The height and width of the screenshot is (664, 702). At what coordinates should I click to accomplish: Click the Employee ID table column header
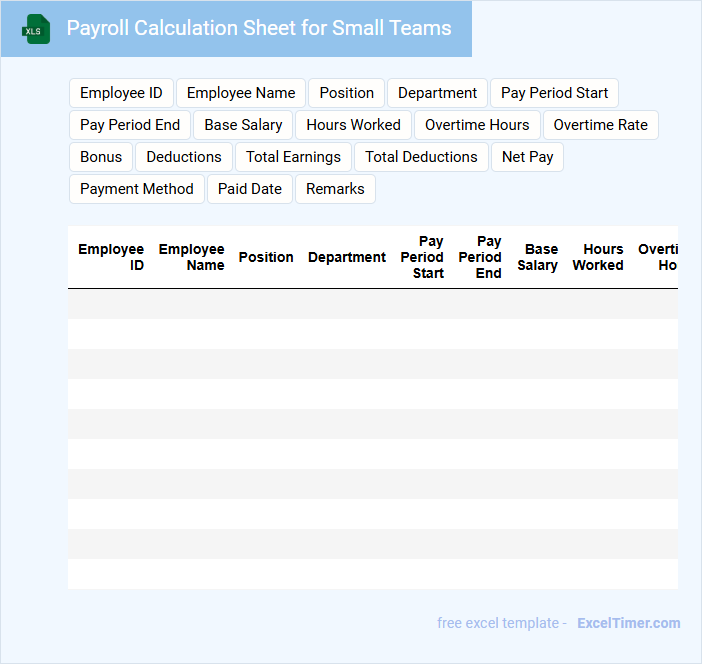click(111, 257)
